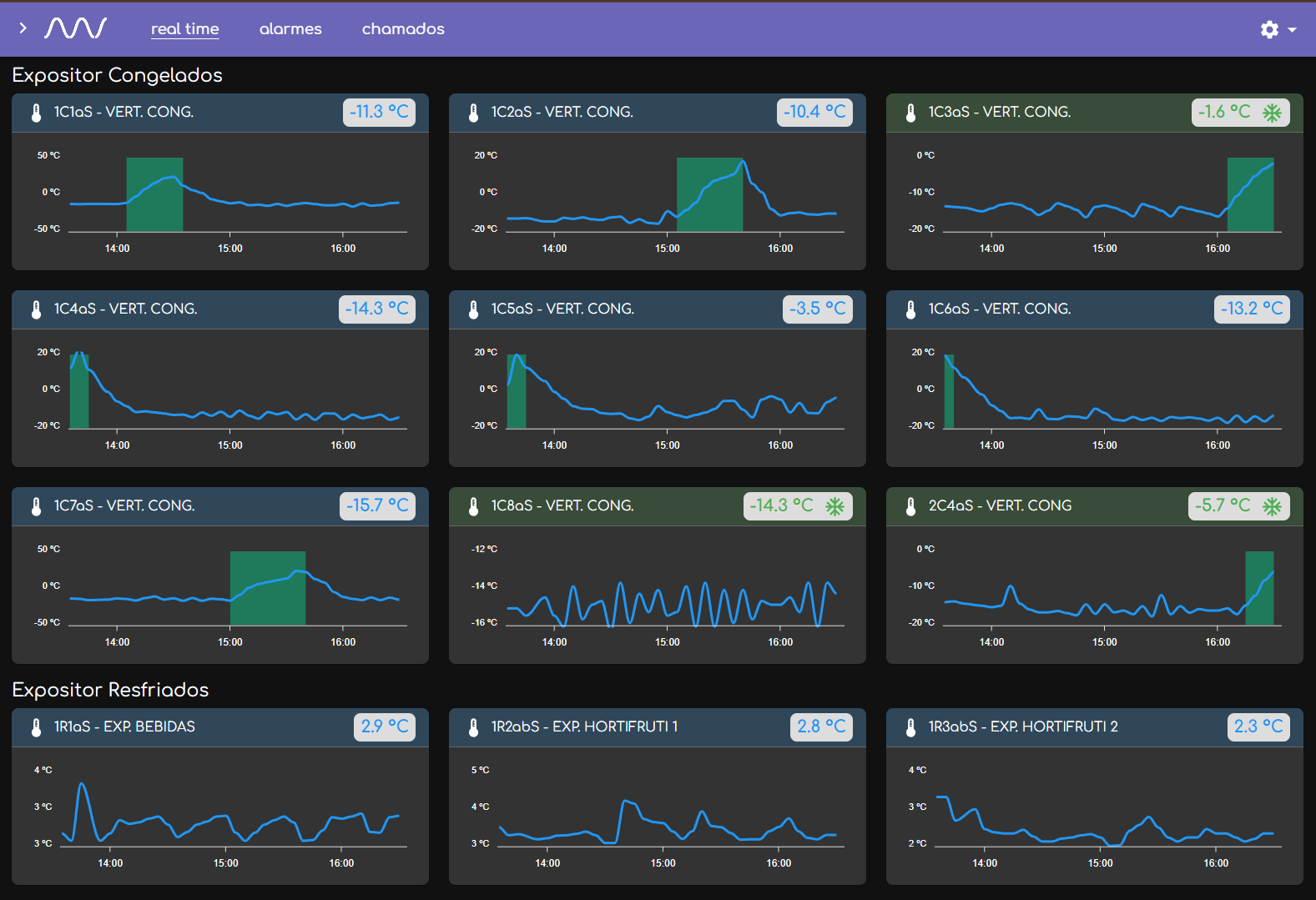Click the -3.5 °C reading on 1C5aS

pyautogui.click(x=817, y=309)
